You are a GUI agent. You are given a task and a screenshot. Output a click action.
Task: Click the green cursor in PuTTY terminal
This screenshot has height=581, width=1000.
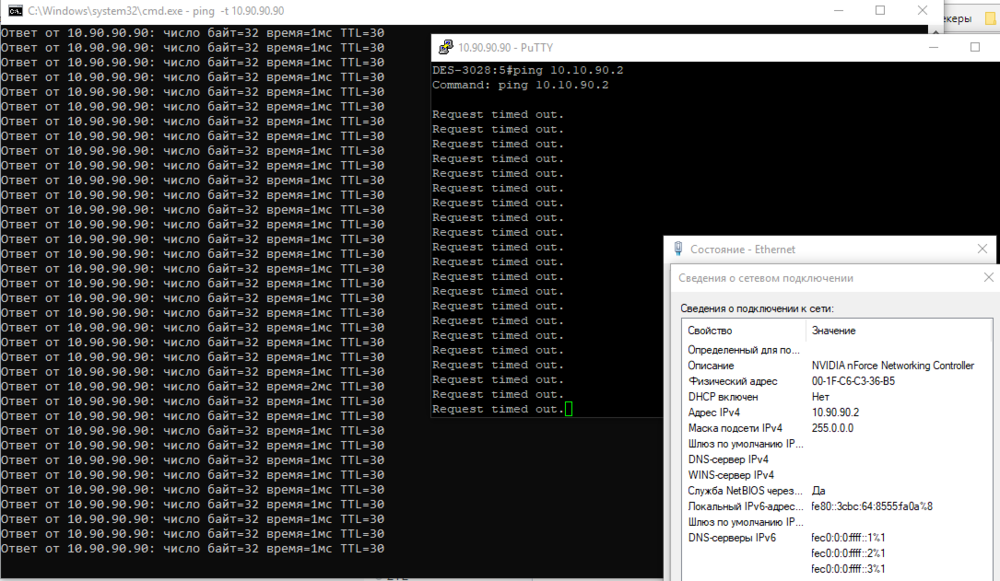(x=568, y=409)
